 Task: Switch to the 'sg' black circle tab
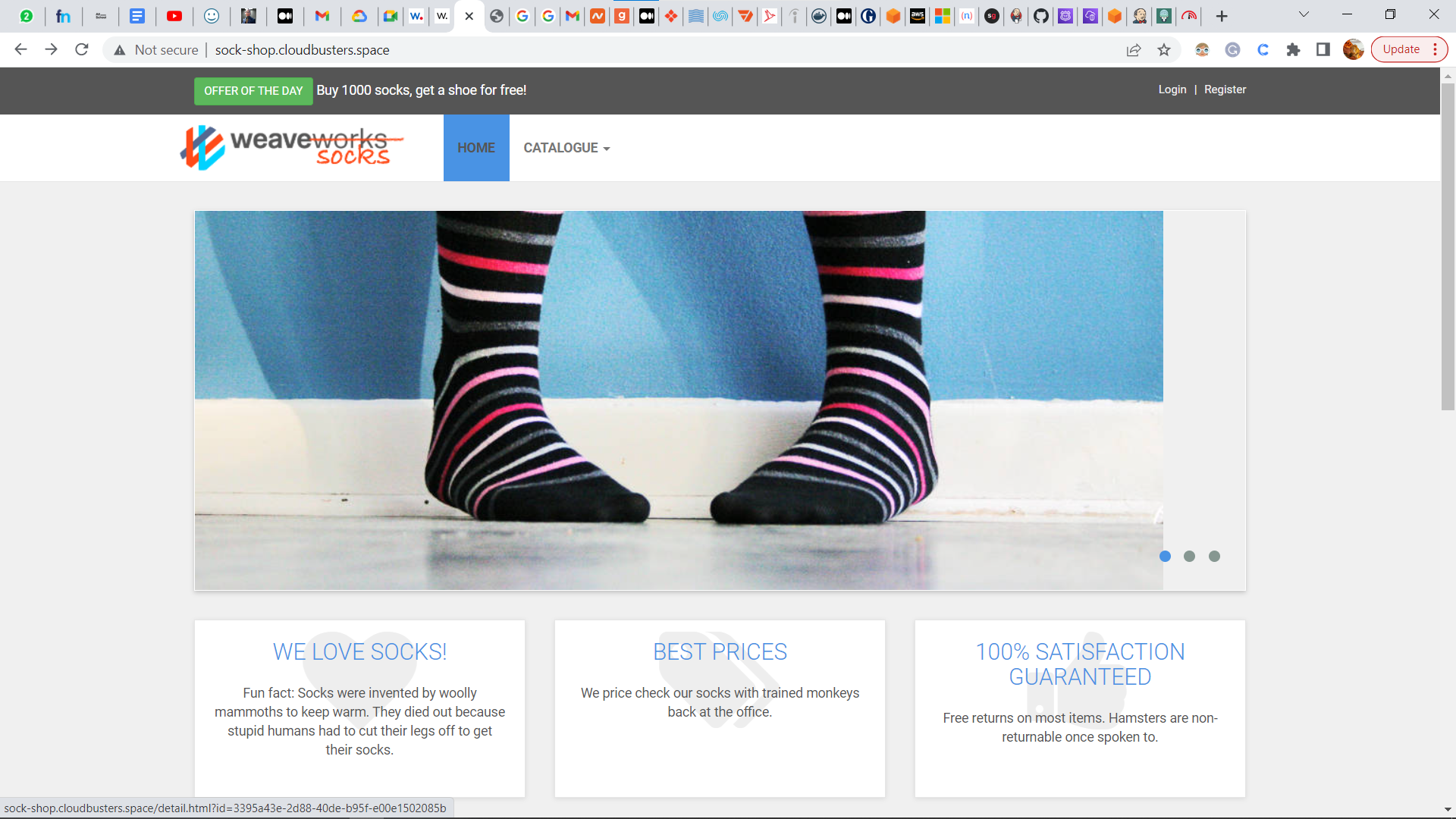992,16
